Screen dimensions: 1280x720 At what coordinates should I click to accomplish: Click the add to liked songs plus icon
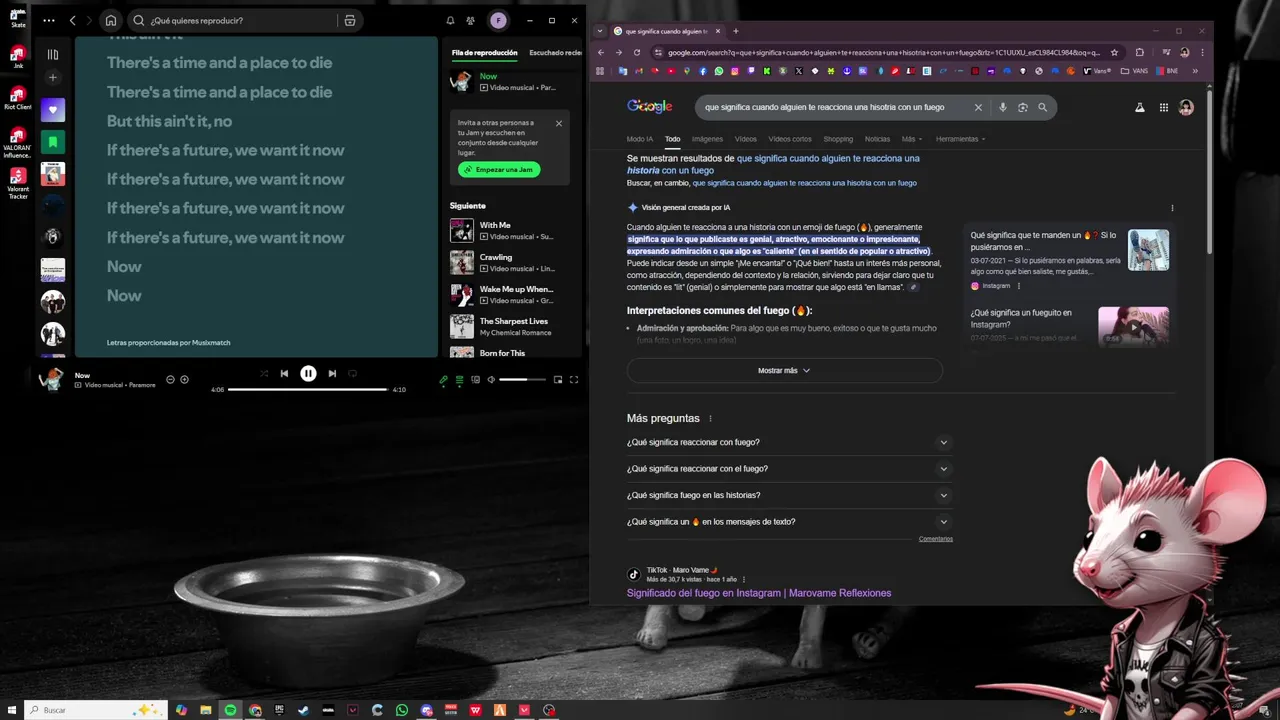point(184,379)
